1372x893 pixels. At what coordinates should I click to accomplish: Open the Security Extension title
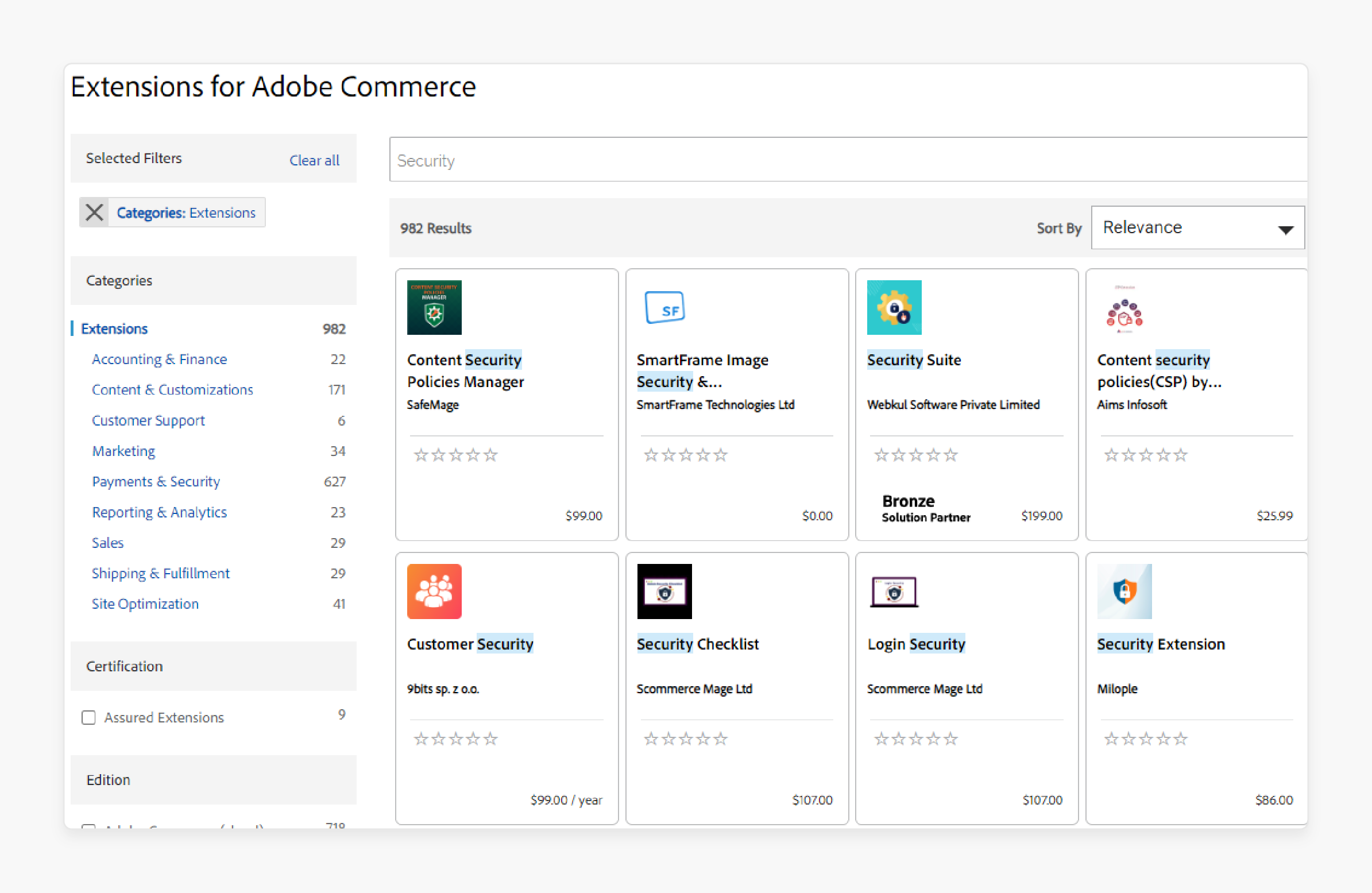pyautogui.click(x=1161, y=643)
